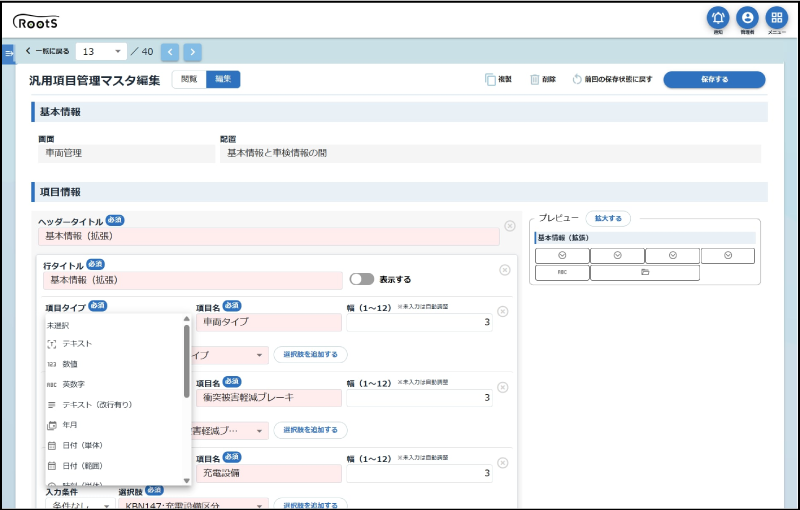Click the 項目名 field containing 衝突被害軽減ブレーキ

[x=268, y=397]
